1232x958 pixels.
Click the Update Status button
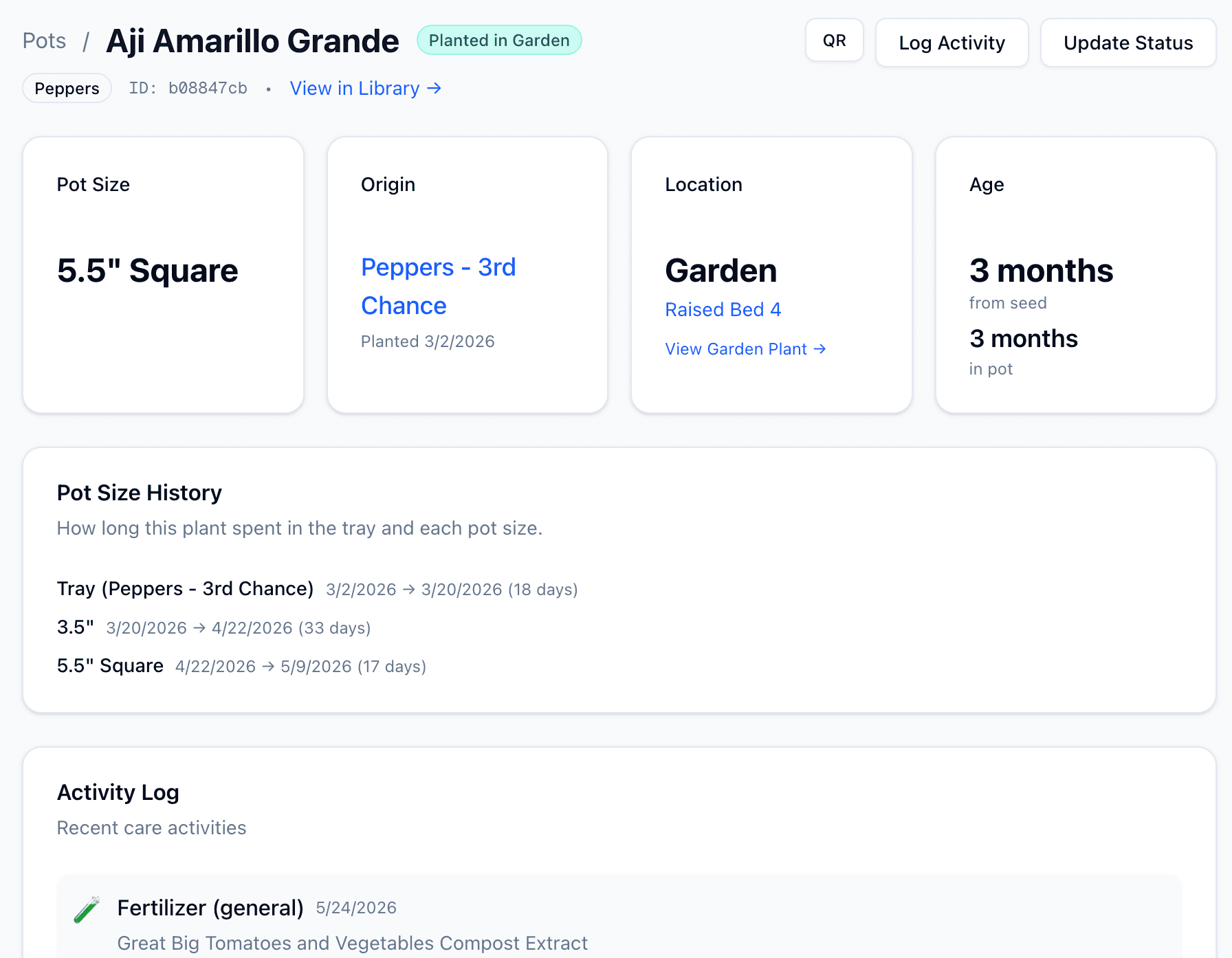[x=1127, y=43]
